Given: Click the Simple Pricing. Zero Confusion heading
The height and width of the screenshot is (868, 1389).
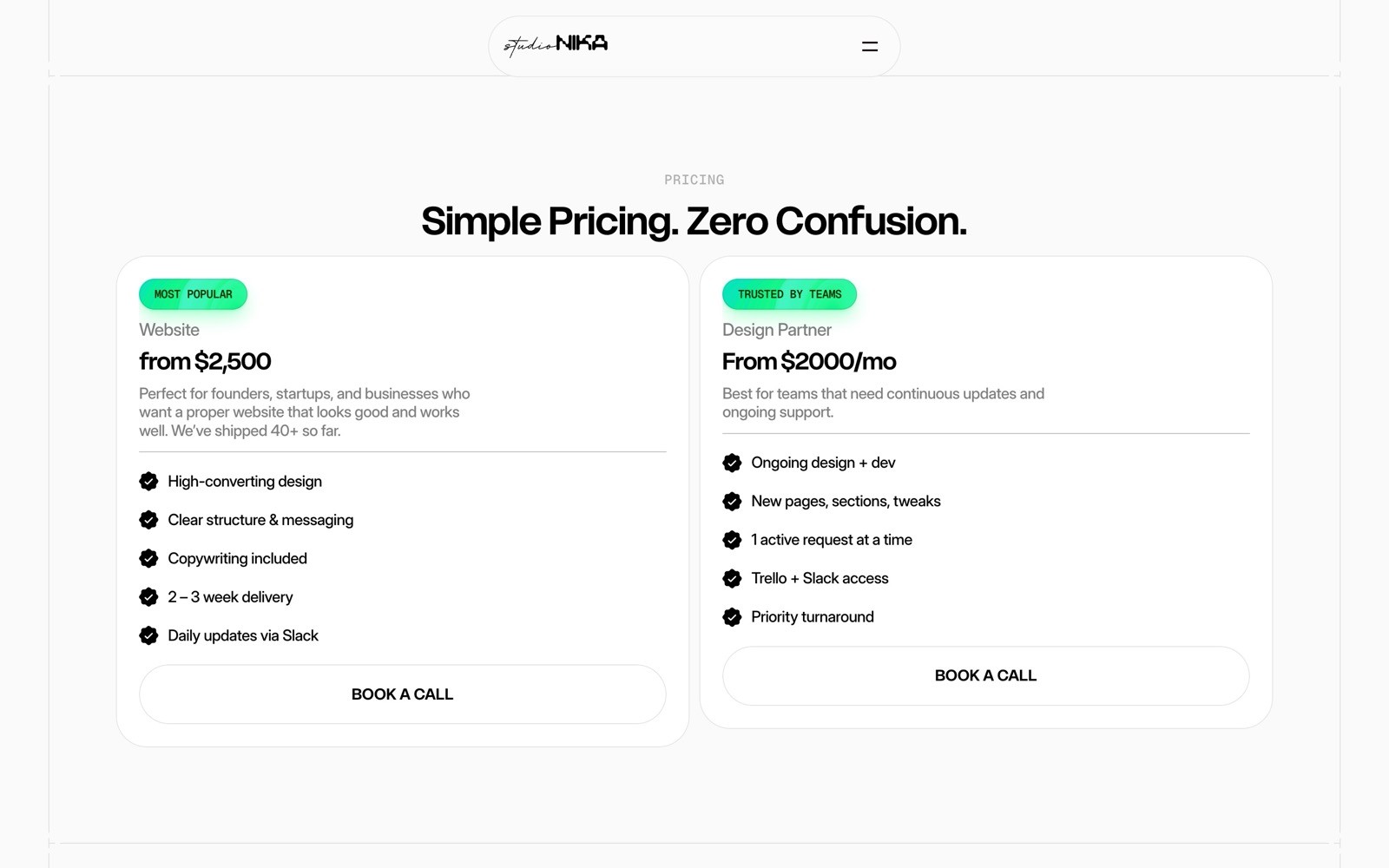Looking at the screenshot, I should click(694, 221).
